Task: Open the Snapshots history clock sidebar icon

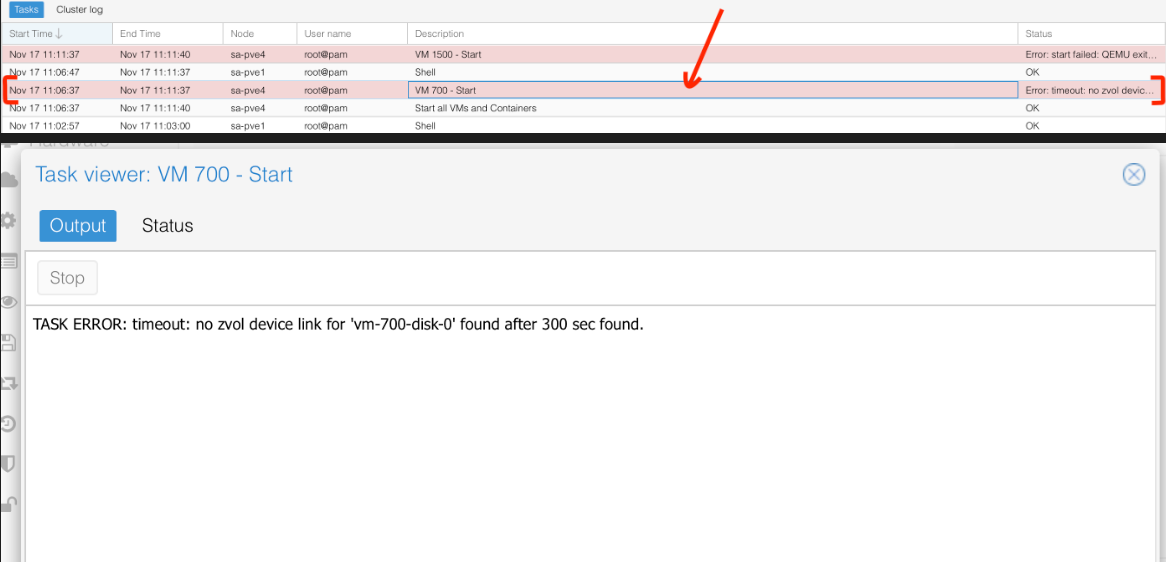Action: coord(9,424)
